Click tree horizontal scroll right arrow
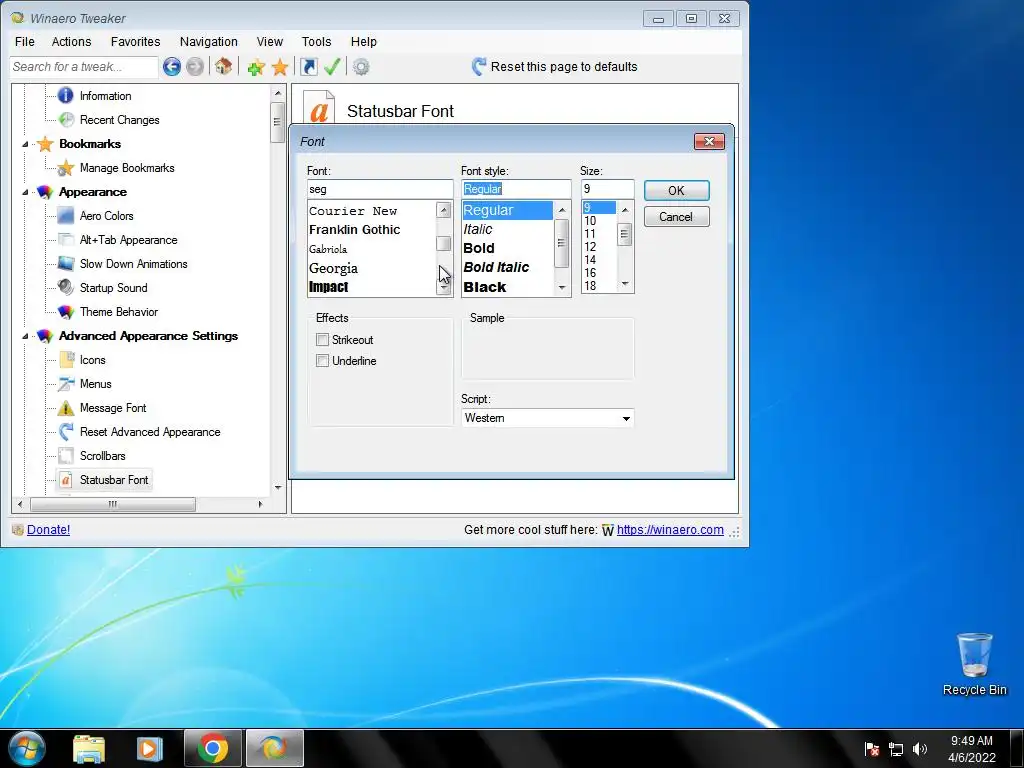Image resolution: width=1024 pixels, height=768 pixels. 260,504
